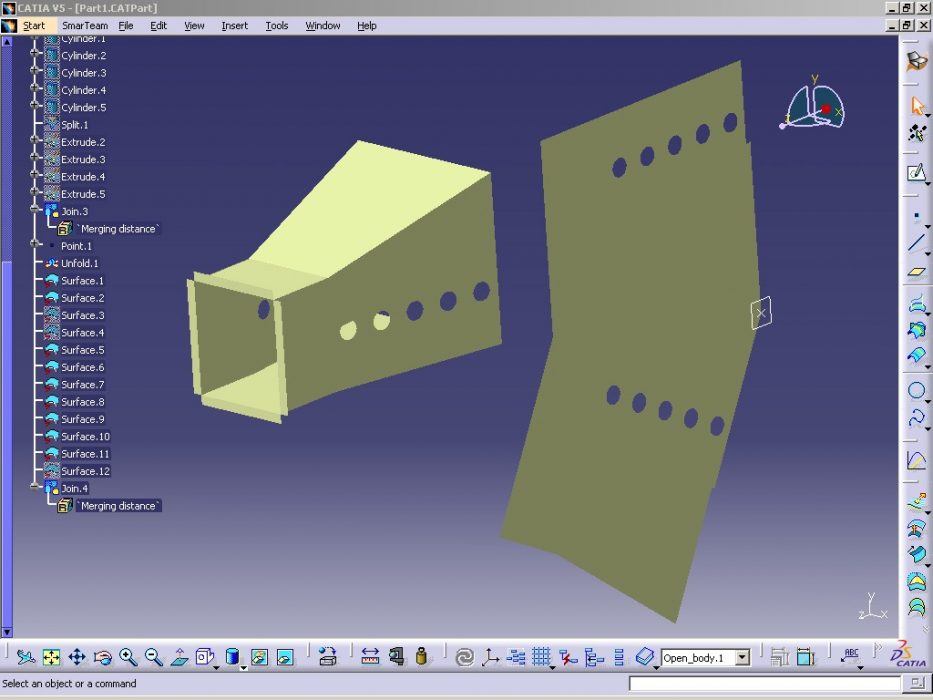This screenshot has height=700, width=933.
Task: Toggle the grid display icon
Action: click(542, 657)
